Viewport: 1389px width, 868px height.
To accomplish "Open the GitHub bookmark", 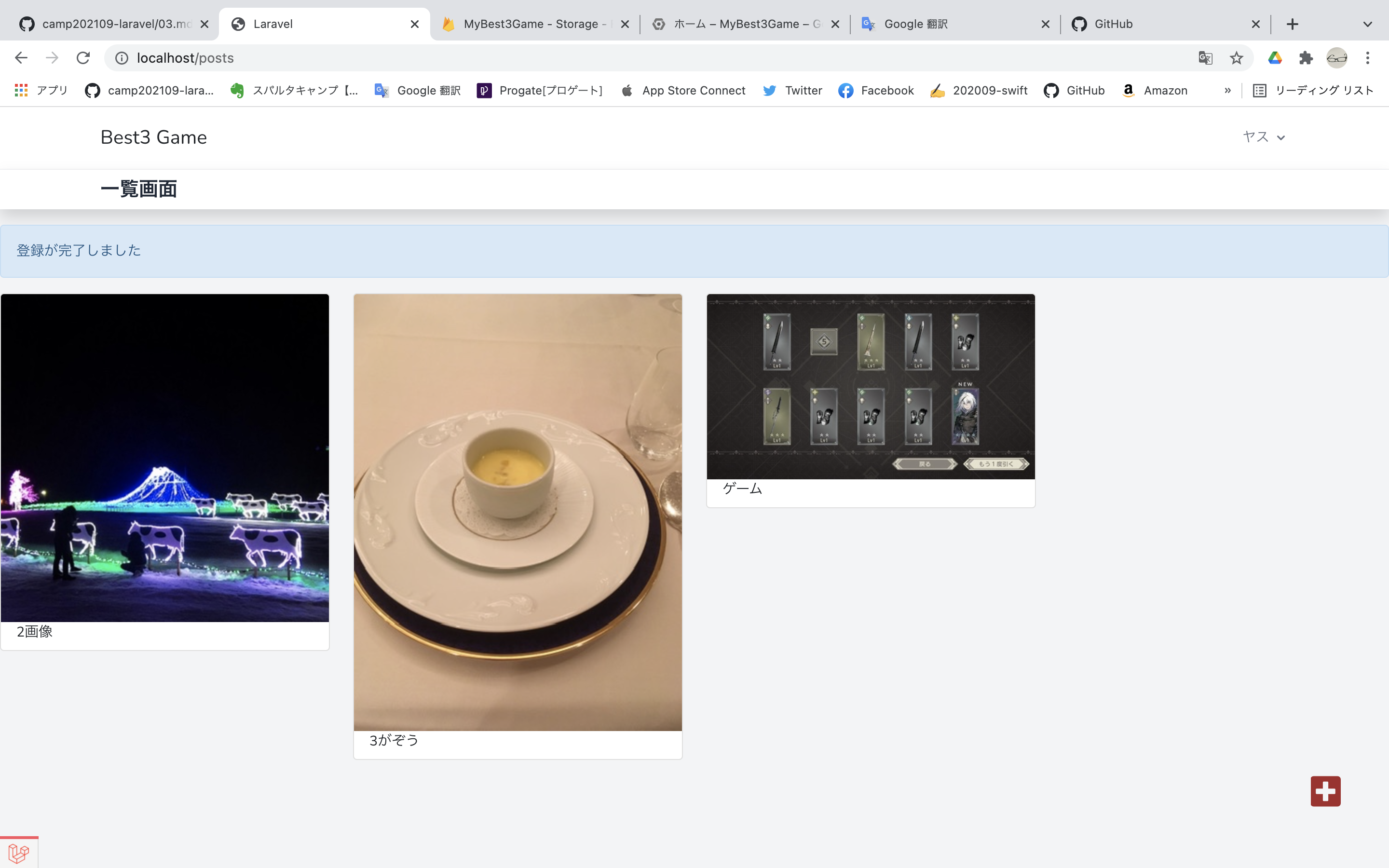I will (x=1074, y=90).
